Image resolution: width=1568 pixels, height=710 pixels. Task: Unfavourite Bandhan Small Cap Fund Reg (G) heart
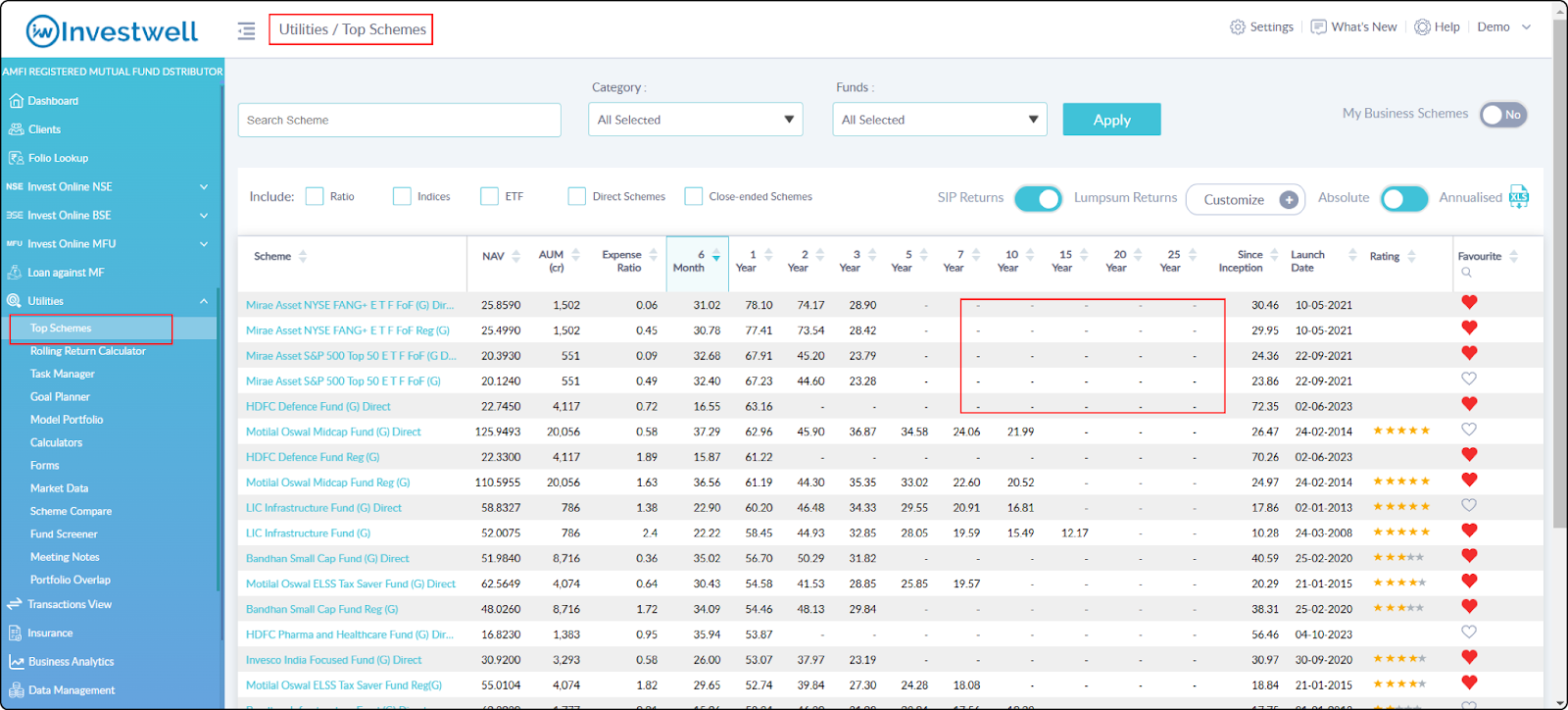[1469, 607]
